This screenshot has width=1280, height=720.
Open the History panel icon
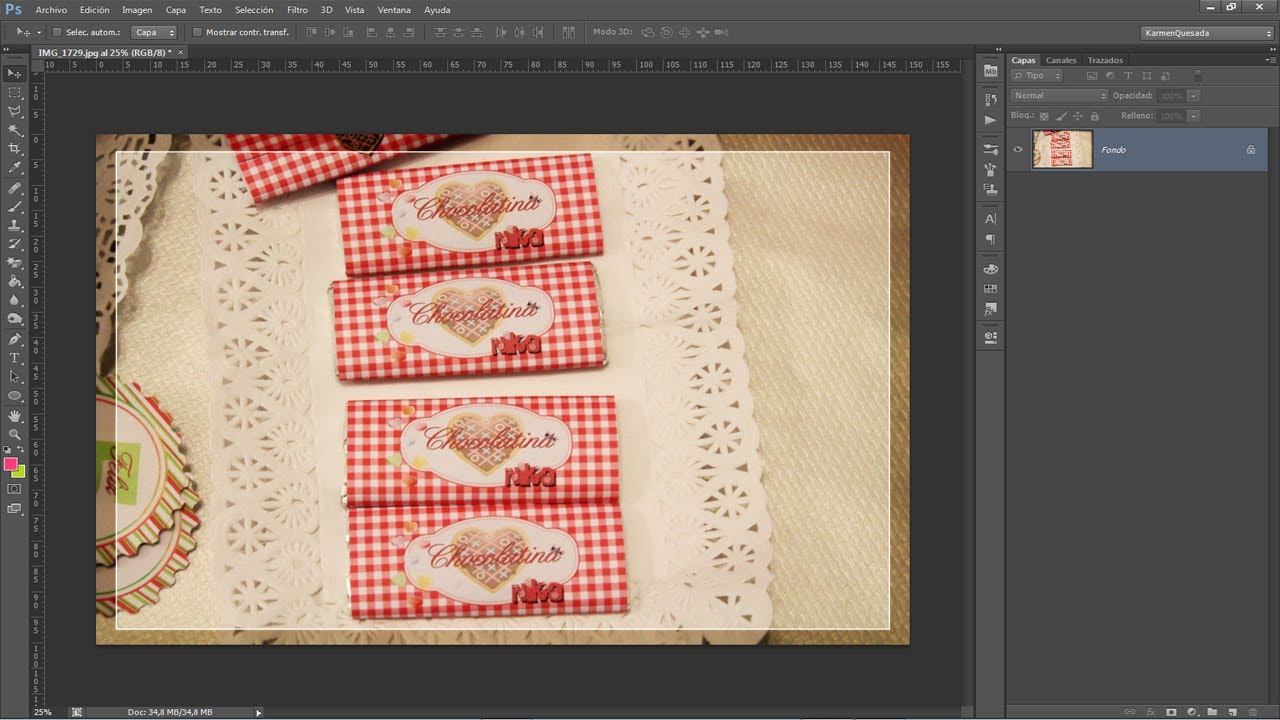991,100
